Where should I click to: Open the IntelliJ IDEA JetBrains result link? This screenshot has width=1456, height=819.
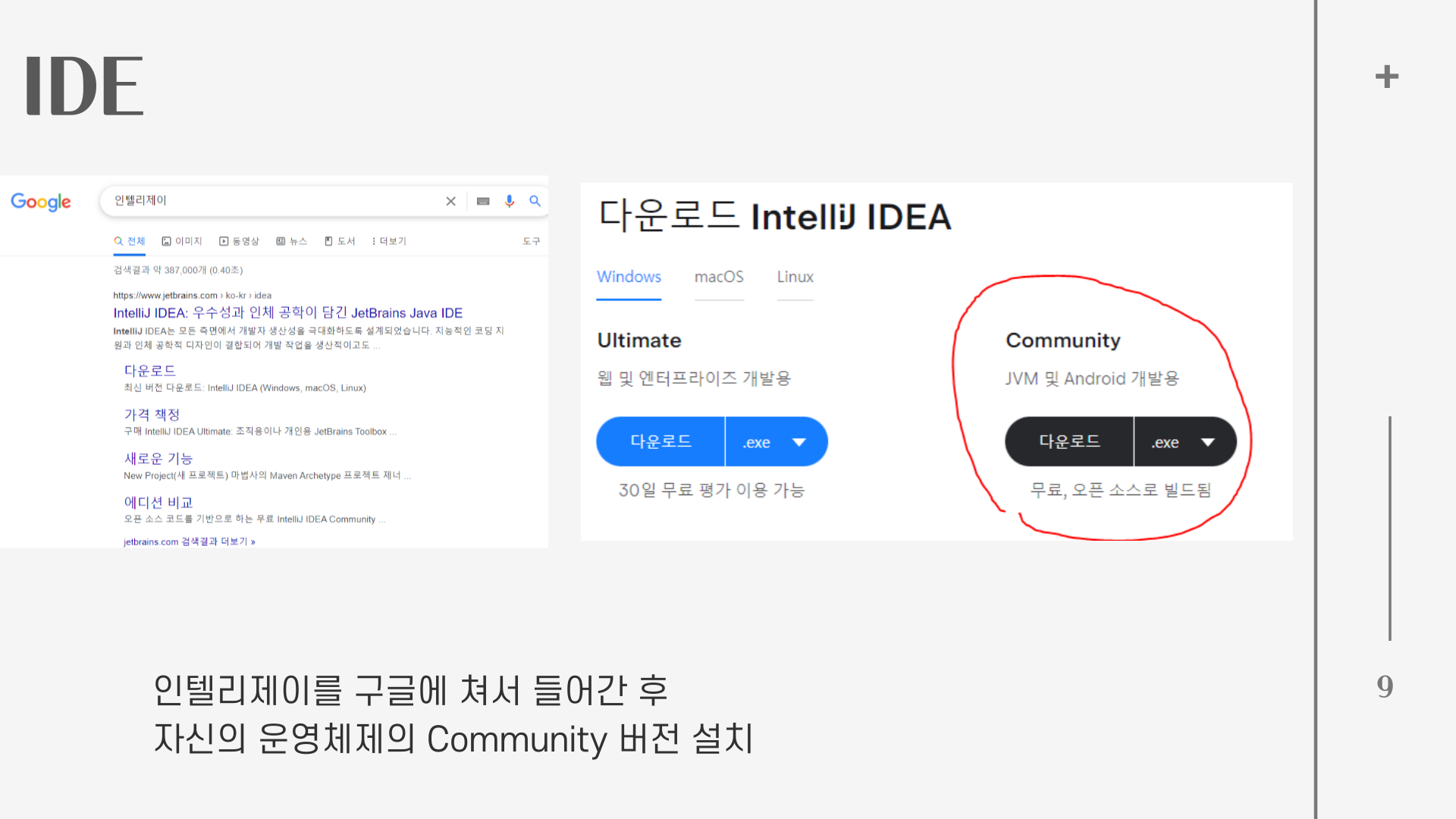click(287, 312)
